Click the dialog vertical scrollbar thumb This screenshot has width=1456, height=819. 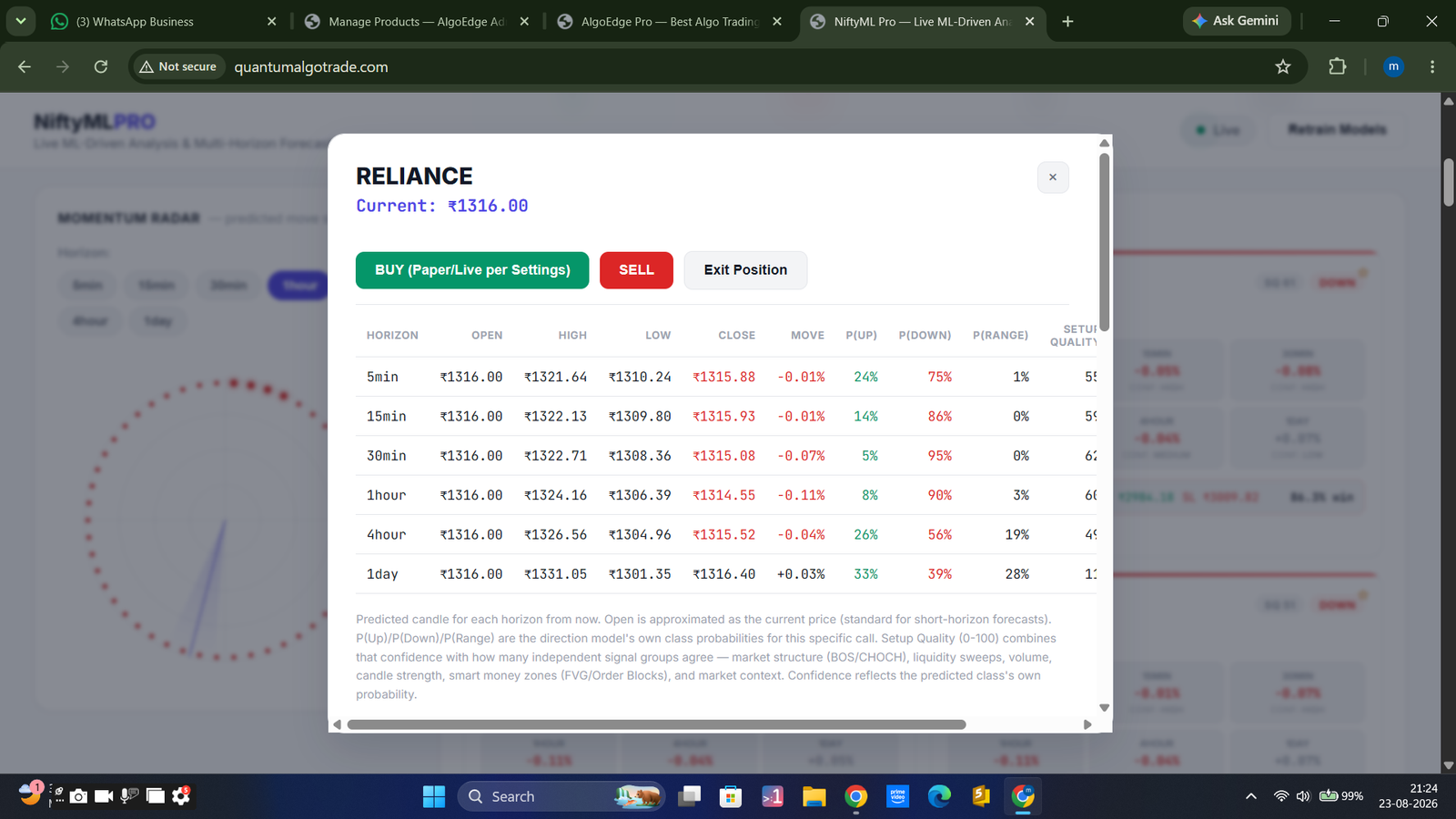point(1104,242)
